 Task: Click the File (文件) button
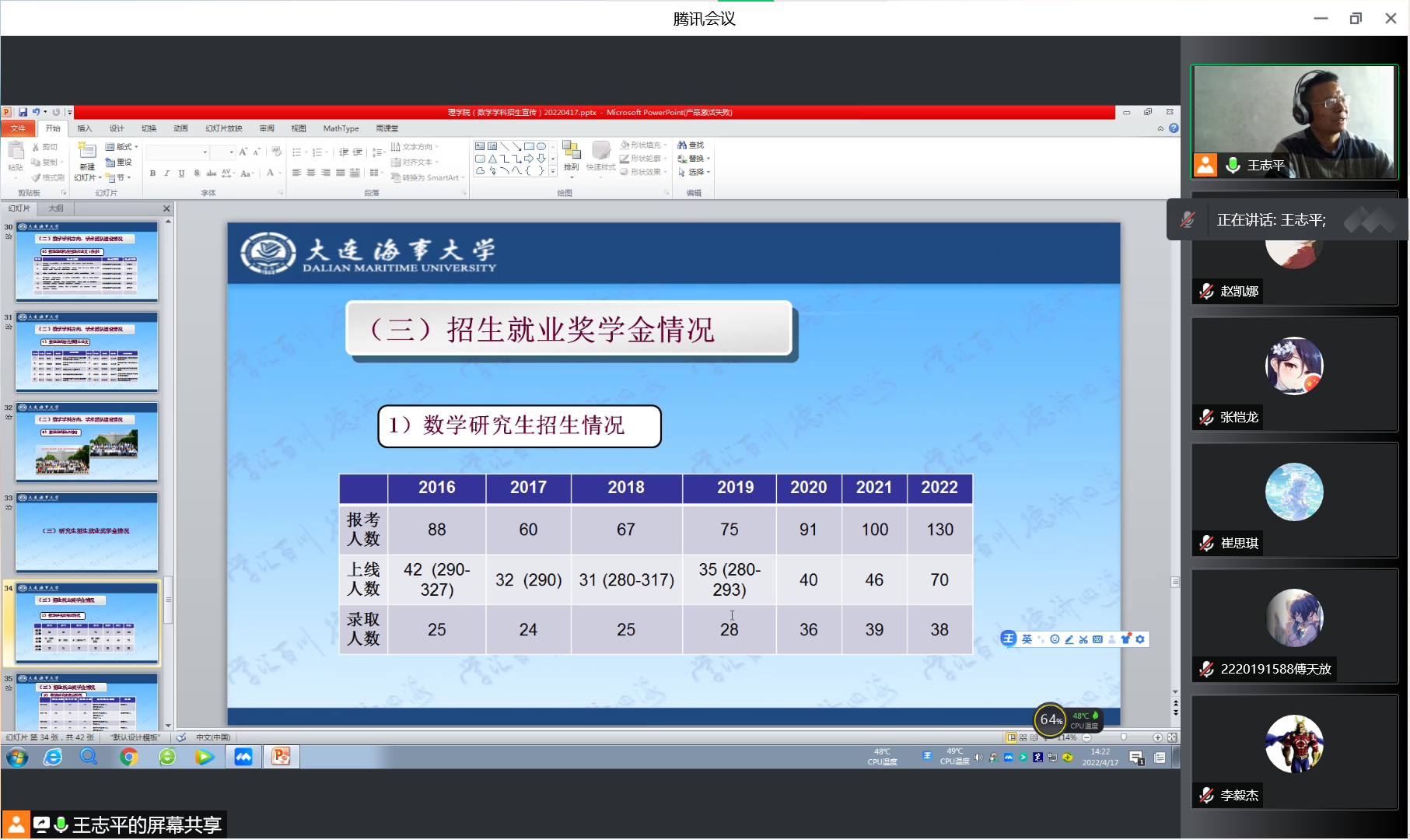tap(18, 128)
